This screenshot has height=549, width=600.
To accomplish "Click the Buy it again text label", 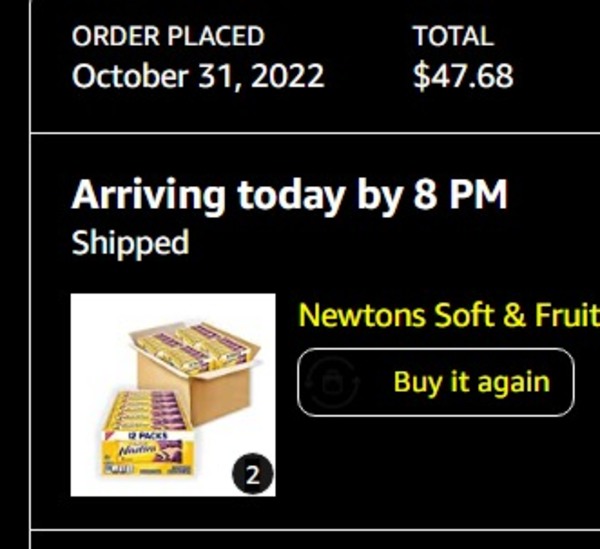I will coord(471,382).
